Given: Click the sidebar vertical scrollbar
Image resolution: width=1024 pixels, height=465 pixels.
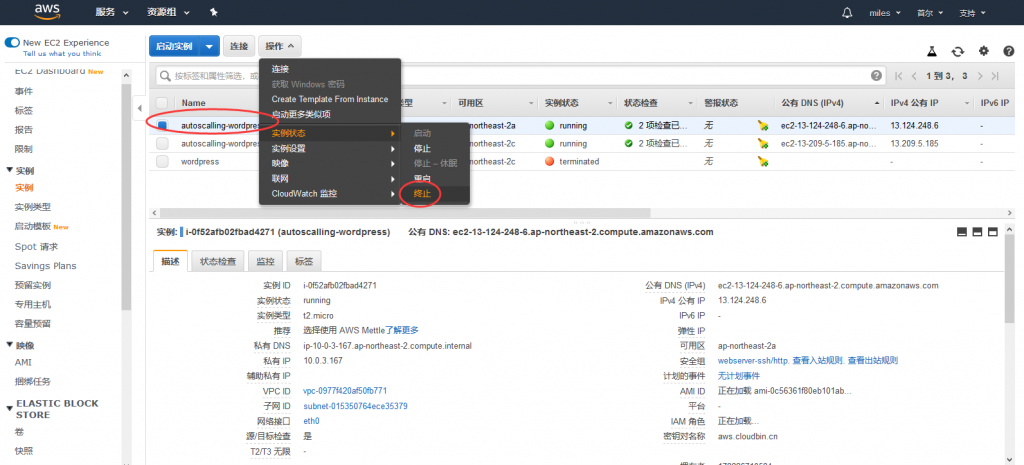Looking at the screenshot, I should (x=127, y=196).
